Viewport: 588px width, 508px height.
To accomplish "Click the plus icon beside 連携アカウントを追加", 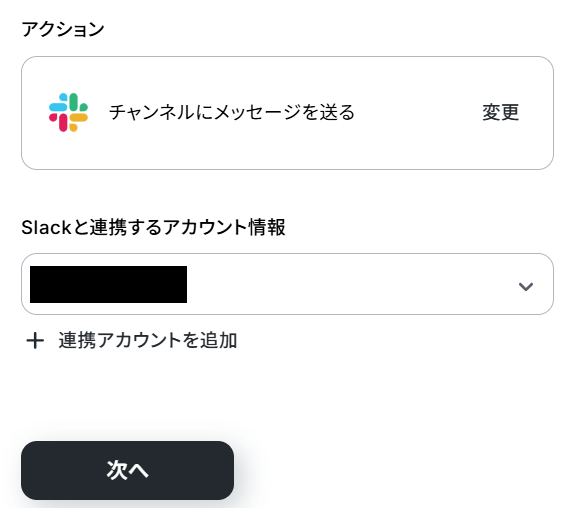I will coord(35,341).
